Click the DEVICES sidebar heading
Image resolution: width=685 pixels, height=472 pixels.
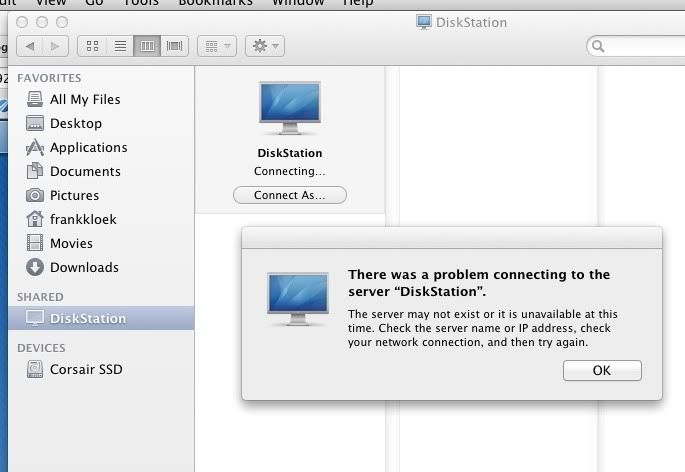pyautogui.click(x=42, y=348)
